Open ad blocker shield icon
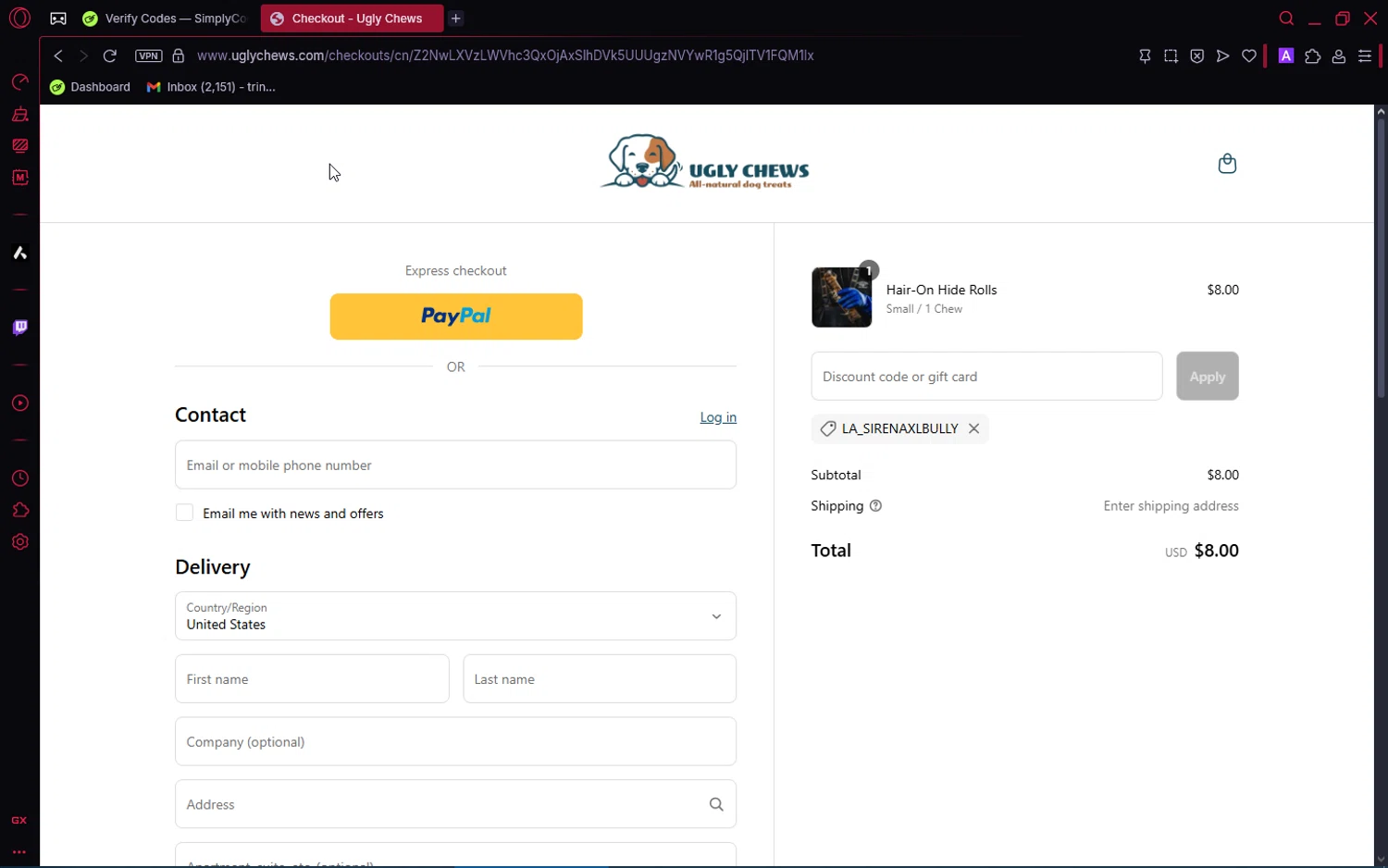Screen dimensions: 1388x868 1196,56
